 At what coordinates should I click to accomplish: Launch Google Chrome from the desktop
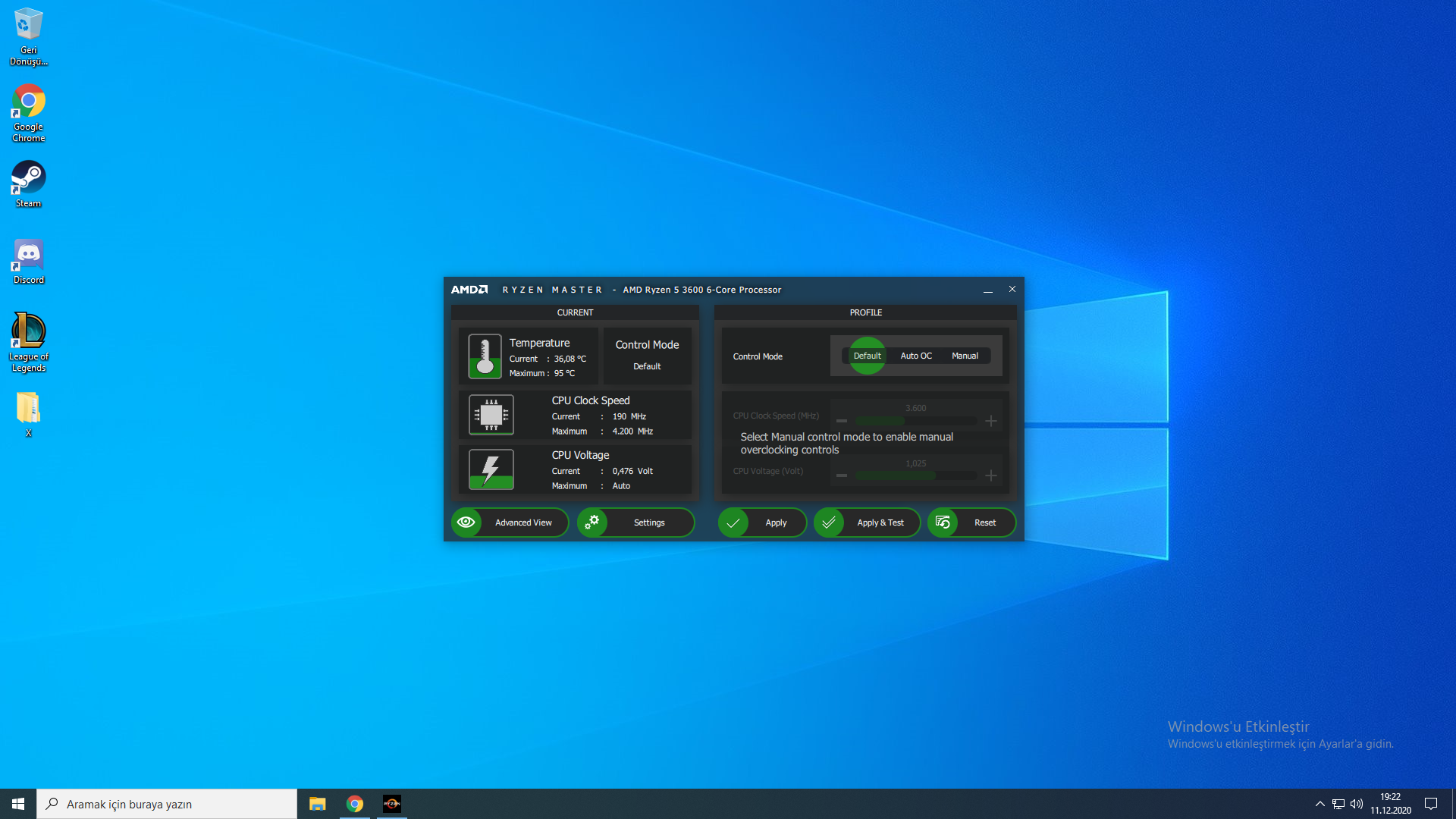(x=28, y=113)
